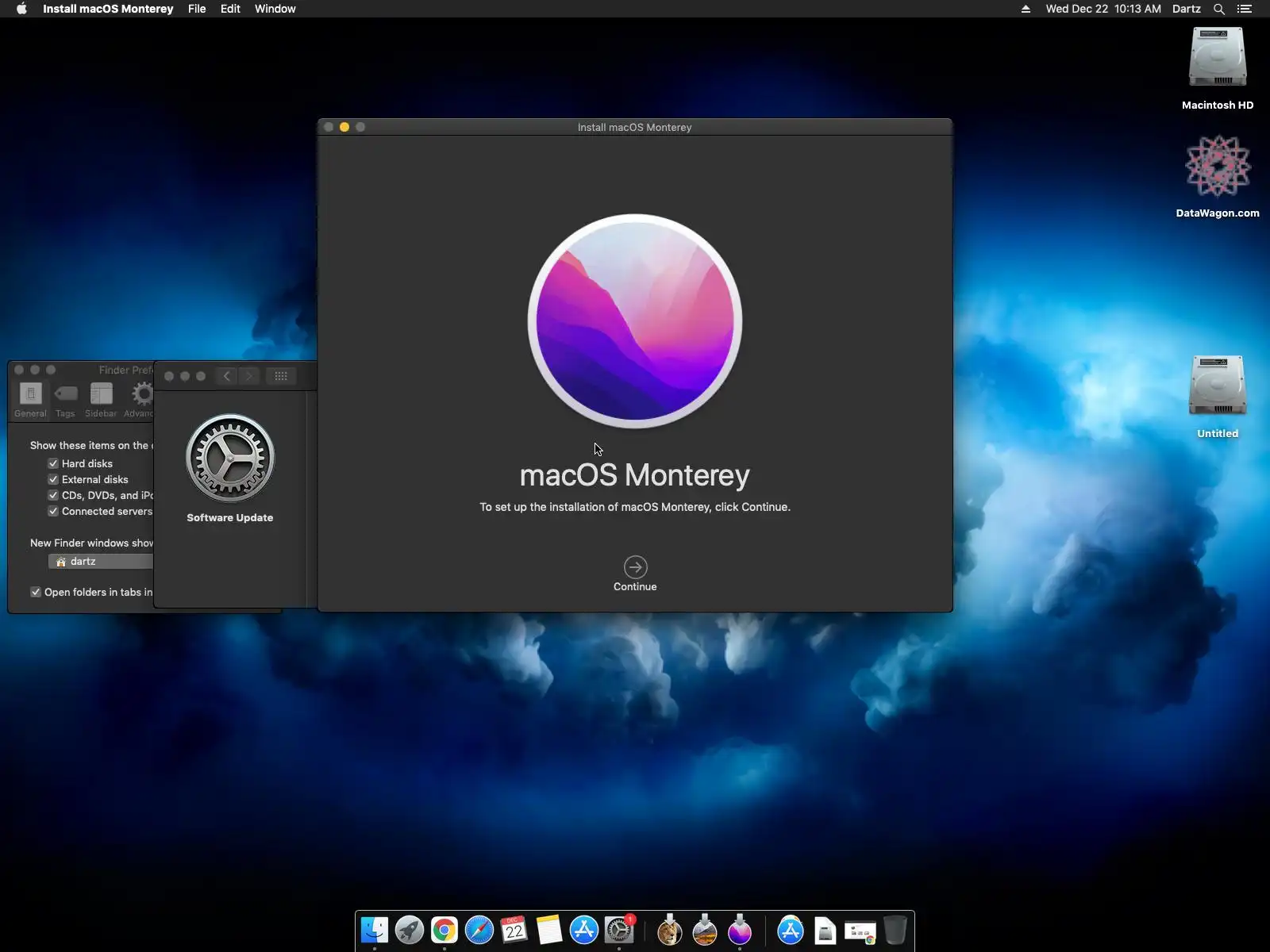Open Spotlight search in the menu bar
Screen dimensions: 1270x952
click(1219, 9)
